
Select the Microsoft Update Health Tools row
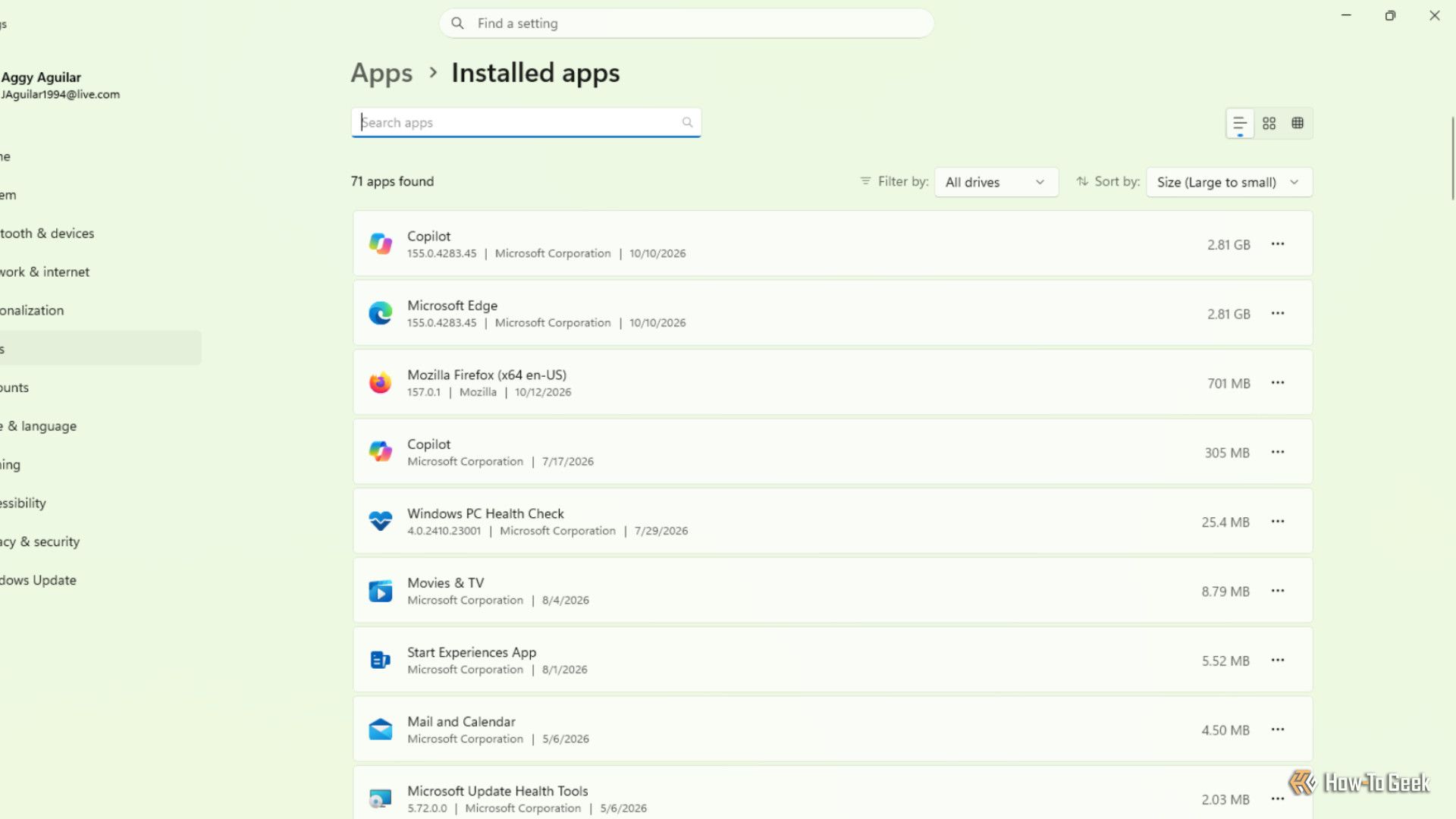[832, 793]
